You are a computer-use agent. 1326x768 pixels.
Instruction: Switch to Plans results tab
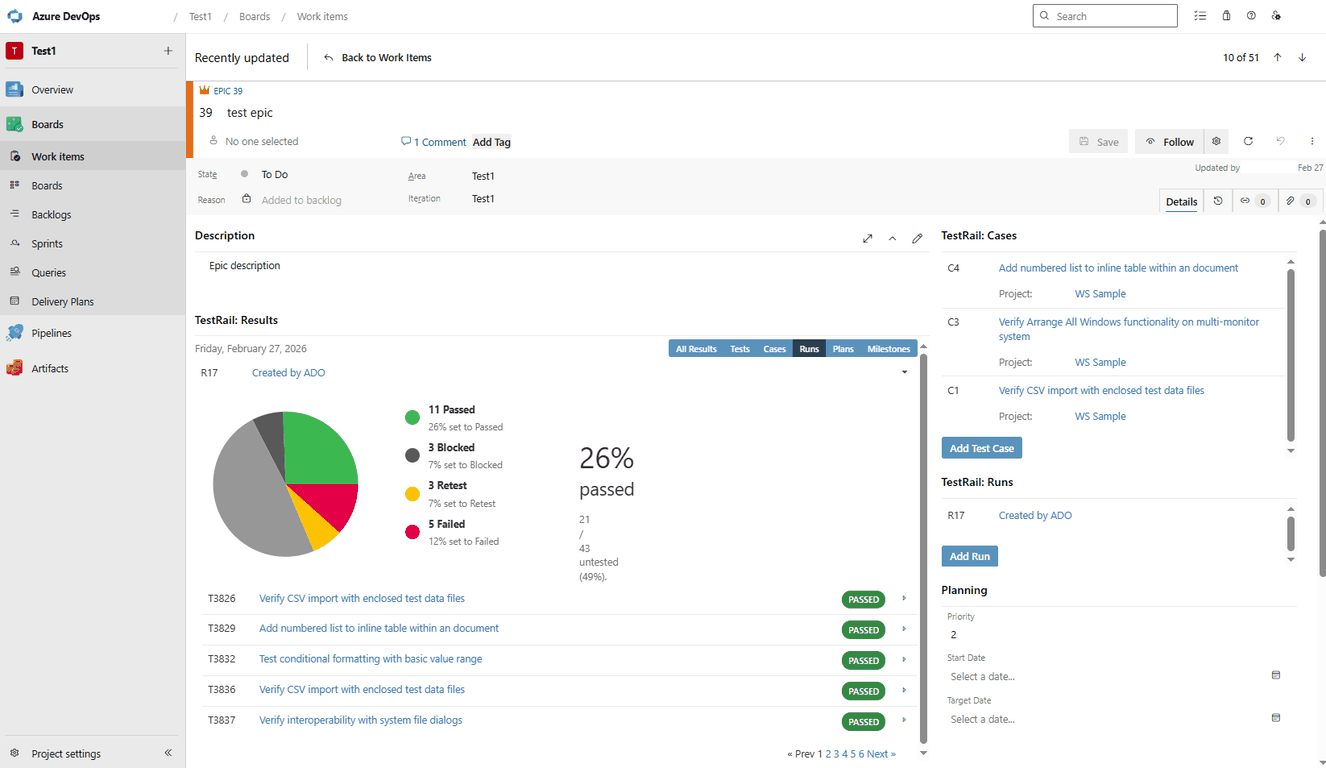click(843, 349)
